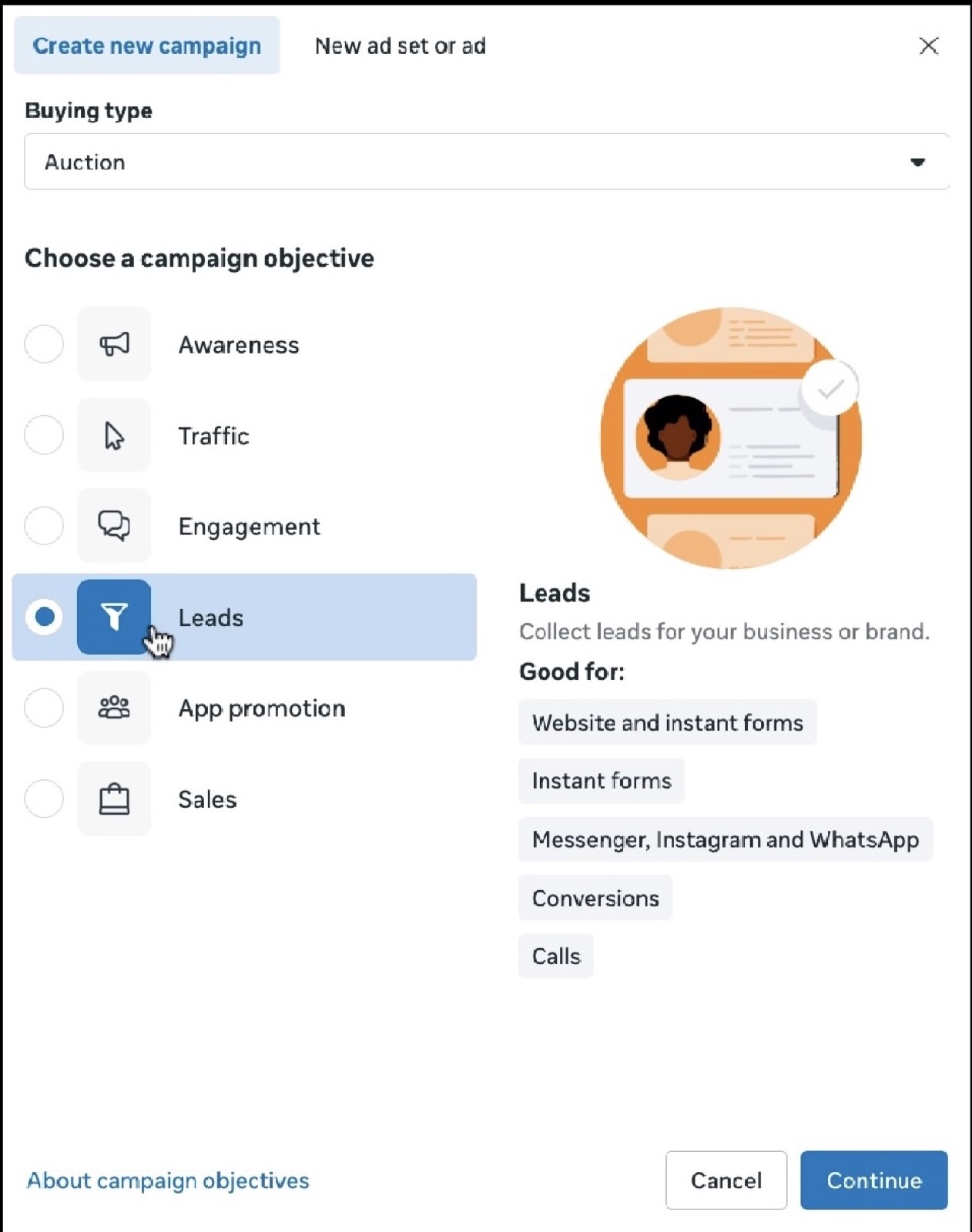
Task: Open the Buying type Auction dropdown
Action: [x=487, y=162]
